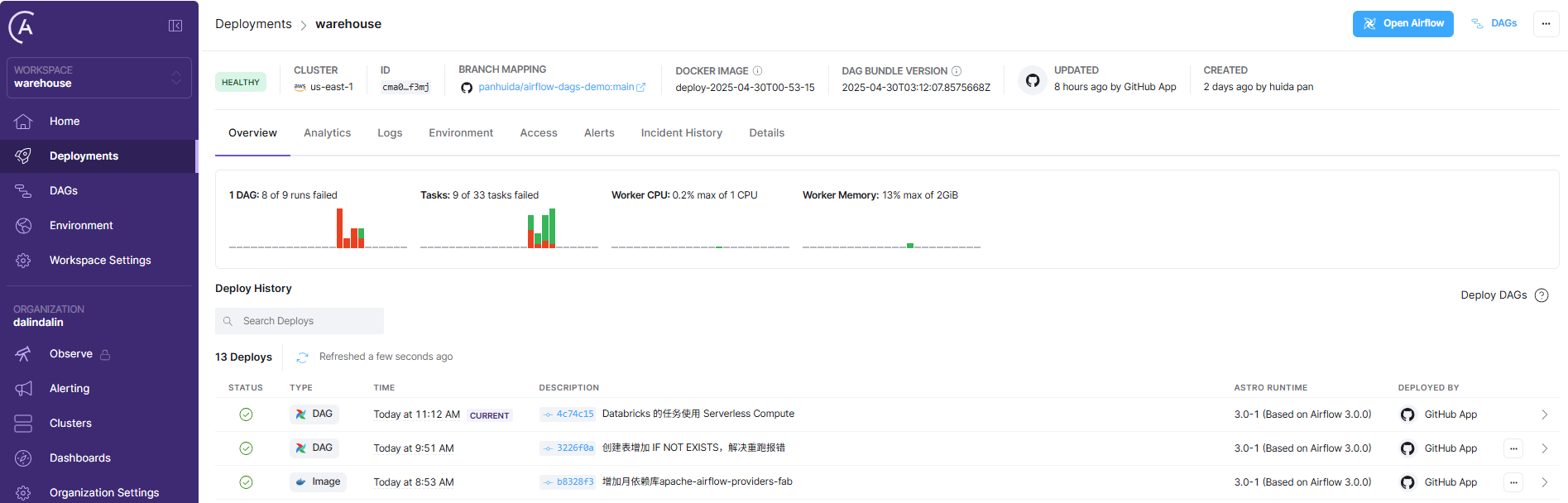Image resolution: width=1568 pixels, height=503 pixels.
Task: Open DAGs in the sidebar
Action: (64, 191)
